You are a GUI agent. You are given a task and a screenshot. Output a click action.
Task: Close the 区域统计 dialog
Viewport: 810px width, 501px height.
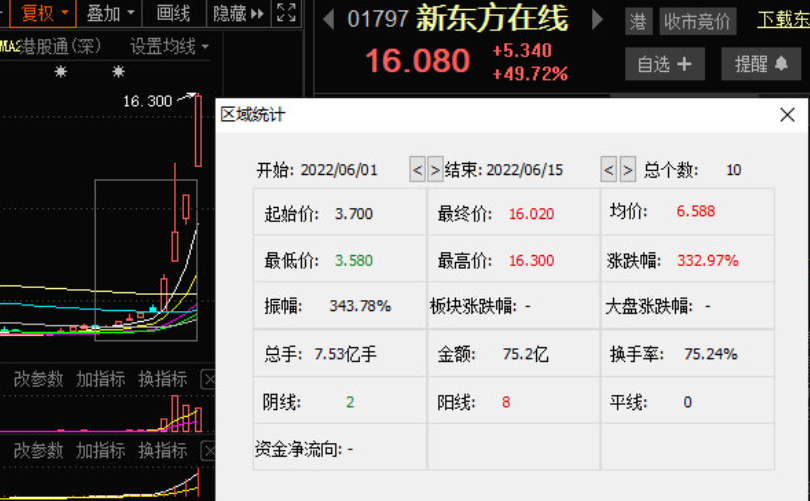787,115
